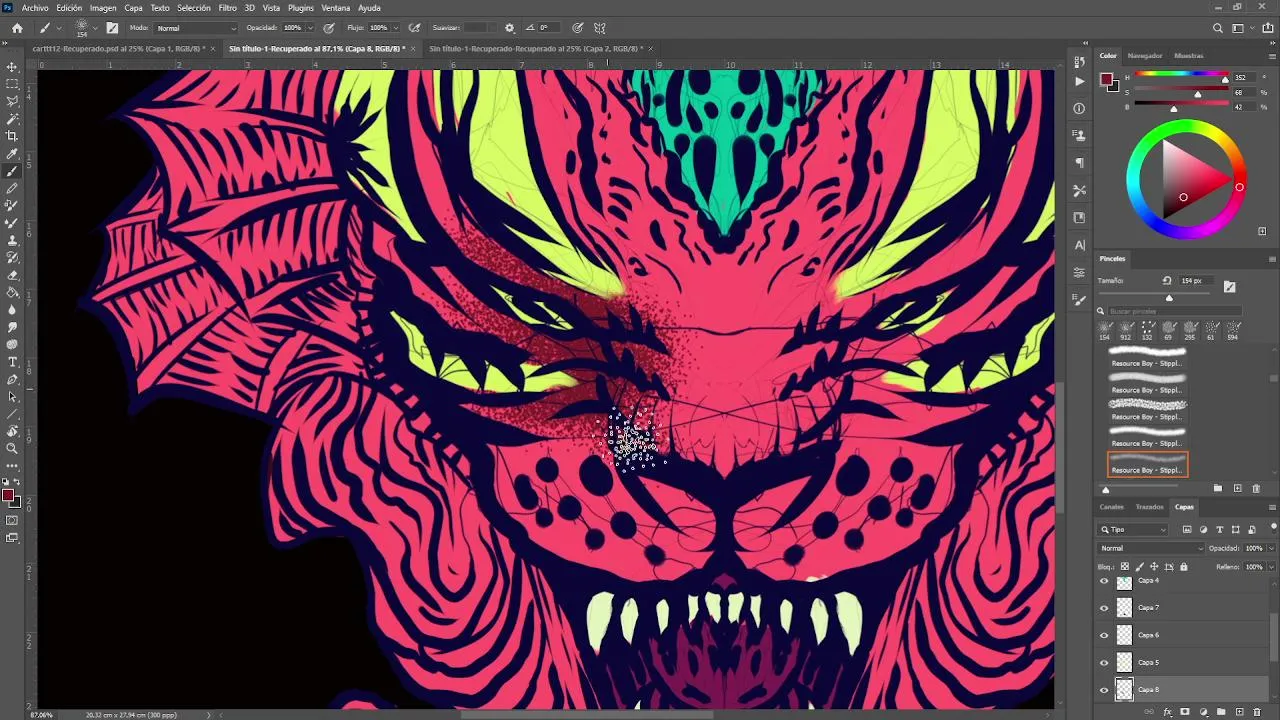1280x720 pixels.
Task: Click the Home icon in options bar
Action: click(17, 28)
